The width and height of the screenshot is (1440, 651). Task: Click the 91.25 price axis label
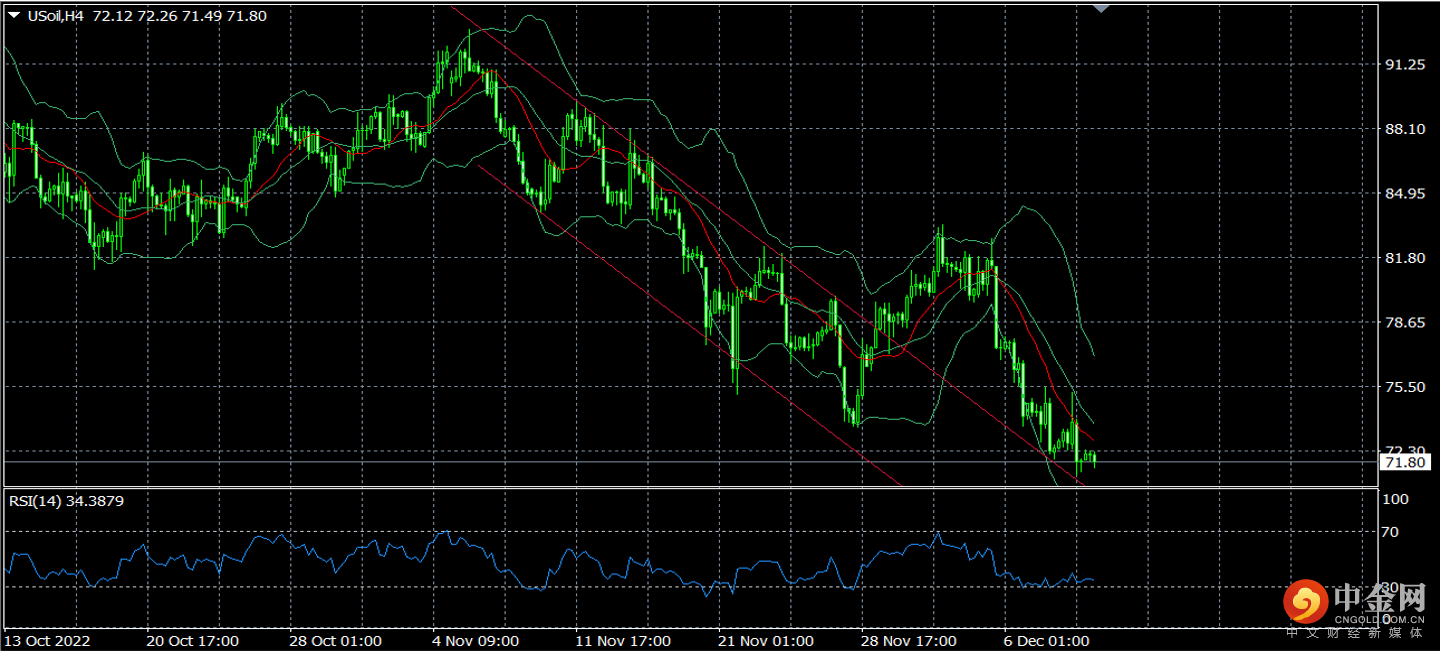1402,65
